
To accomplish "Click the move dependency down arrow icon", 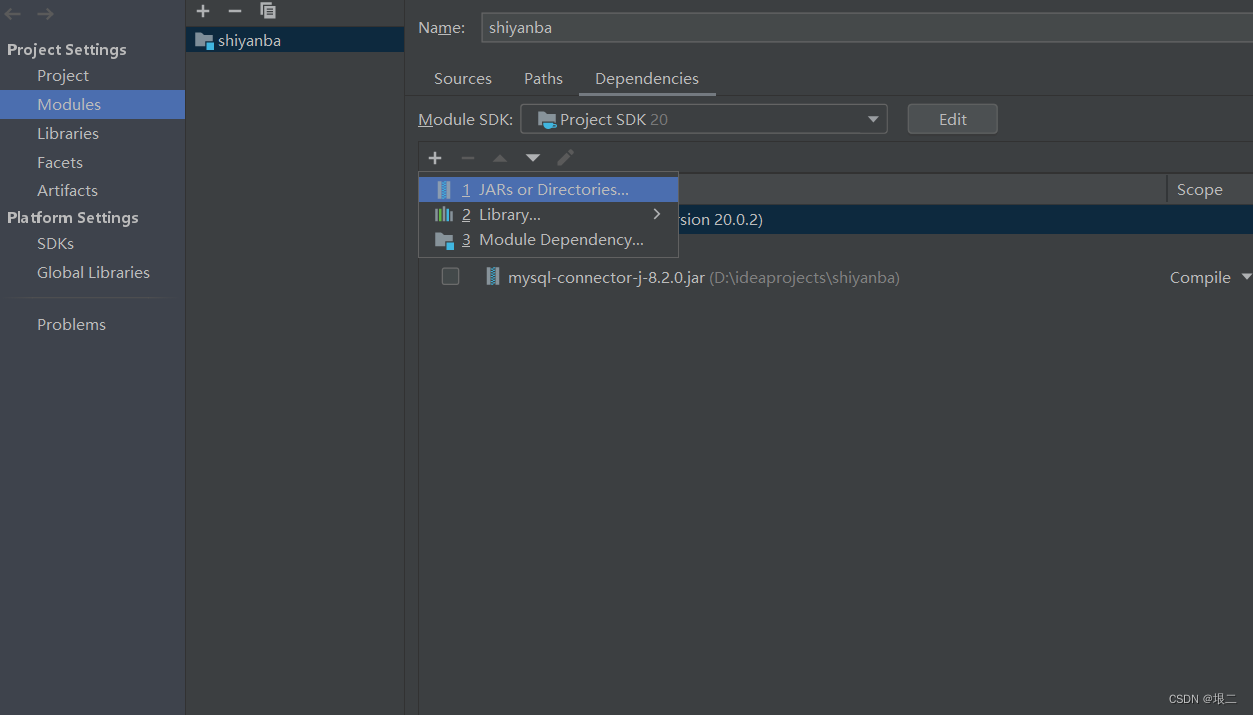I will point(532,157).
